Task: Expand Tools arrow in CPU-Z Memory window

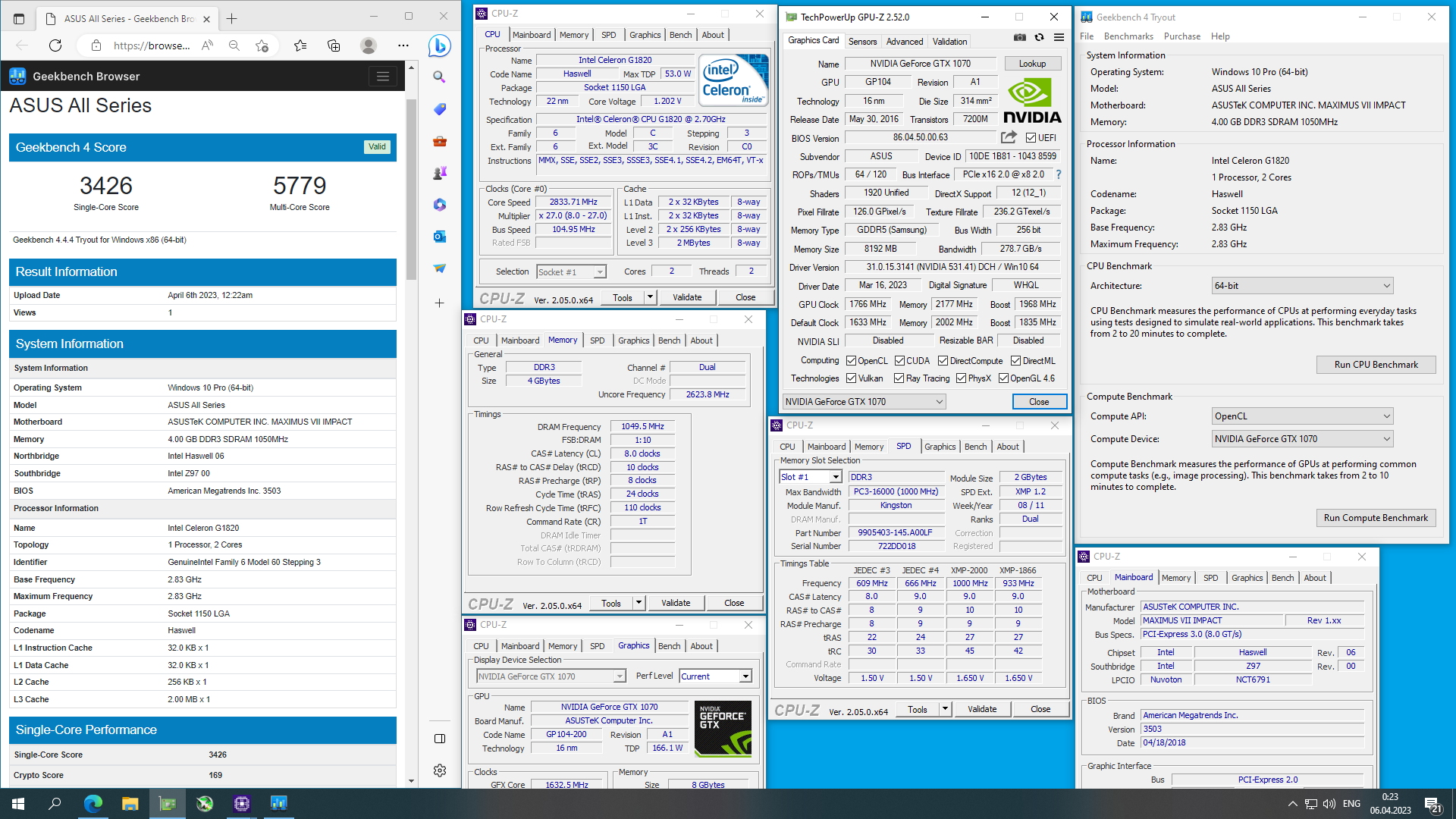Action: (639, 603)
